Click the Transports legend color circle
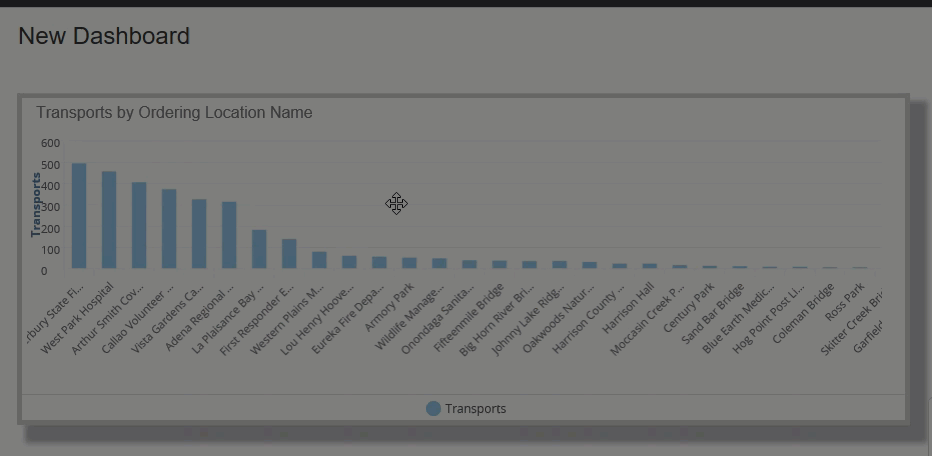The width and height of the screenshot is (932, 456). (433, 408)
